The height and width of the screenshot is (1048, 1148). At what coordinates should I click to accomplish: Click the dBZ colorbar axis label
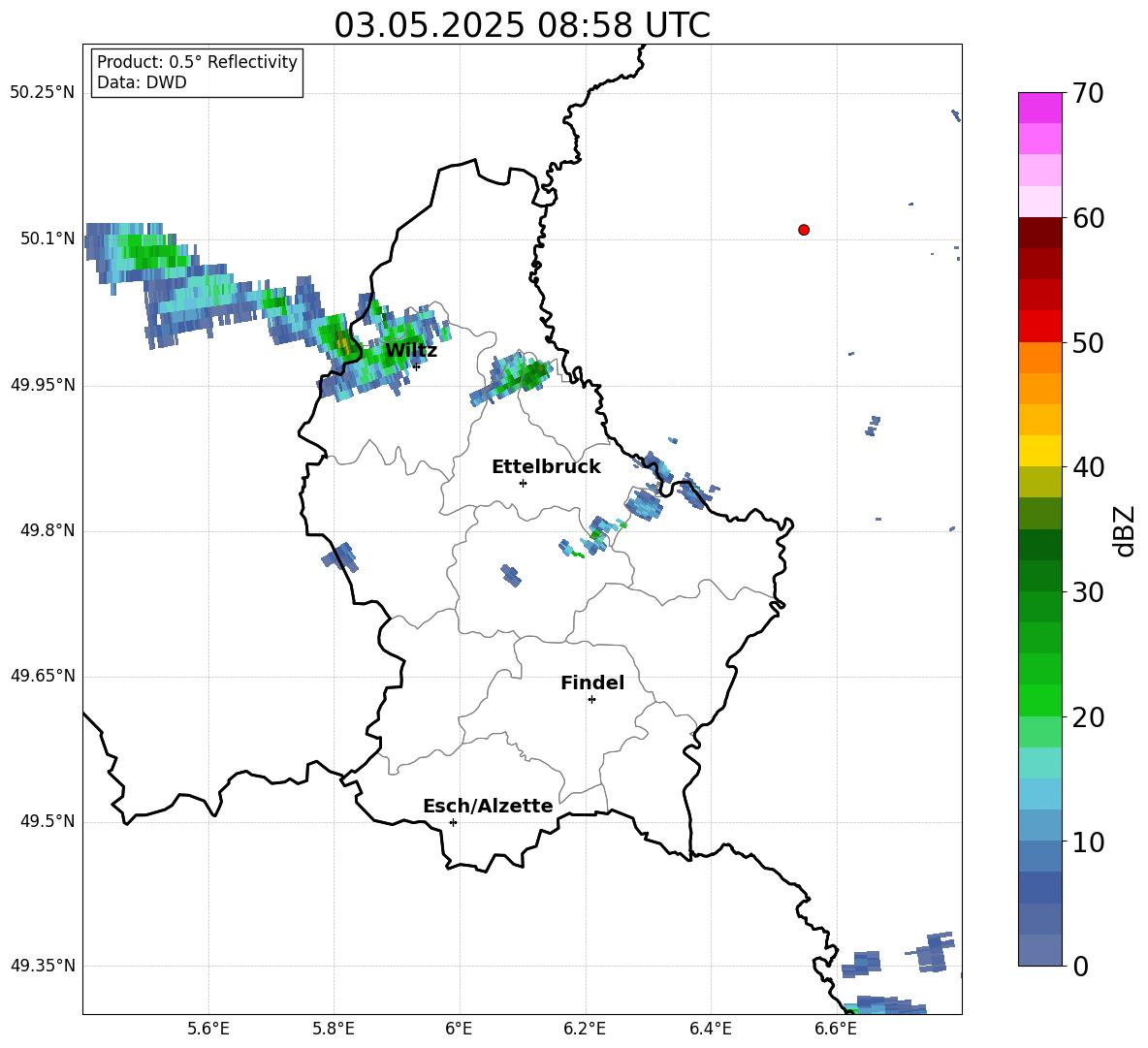coord(1126,530)
